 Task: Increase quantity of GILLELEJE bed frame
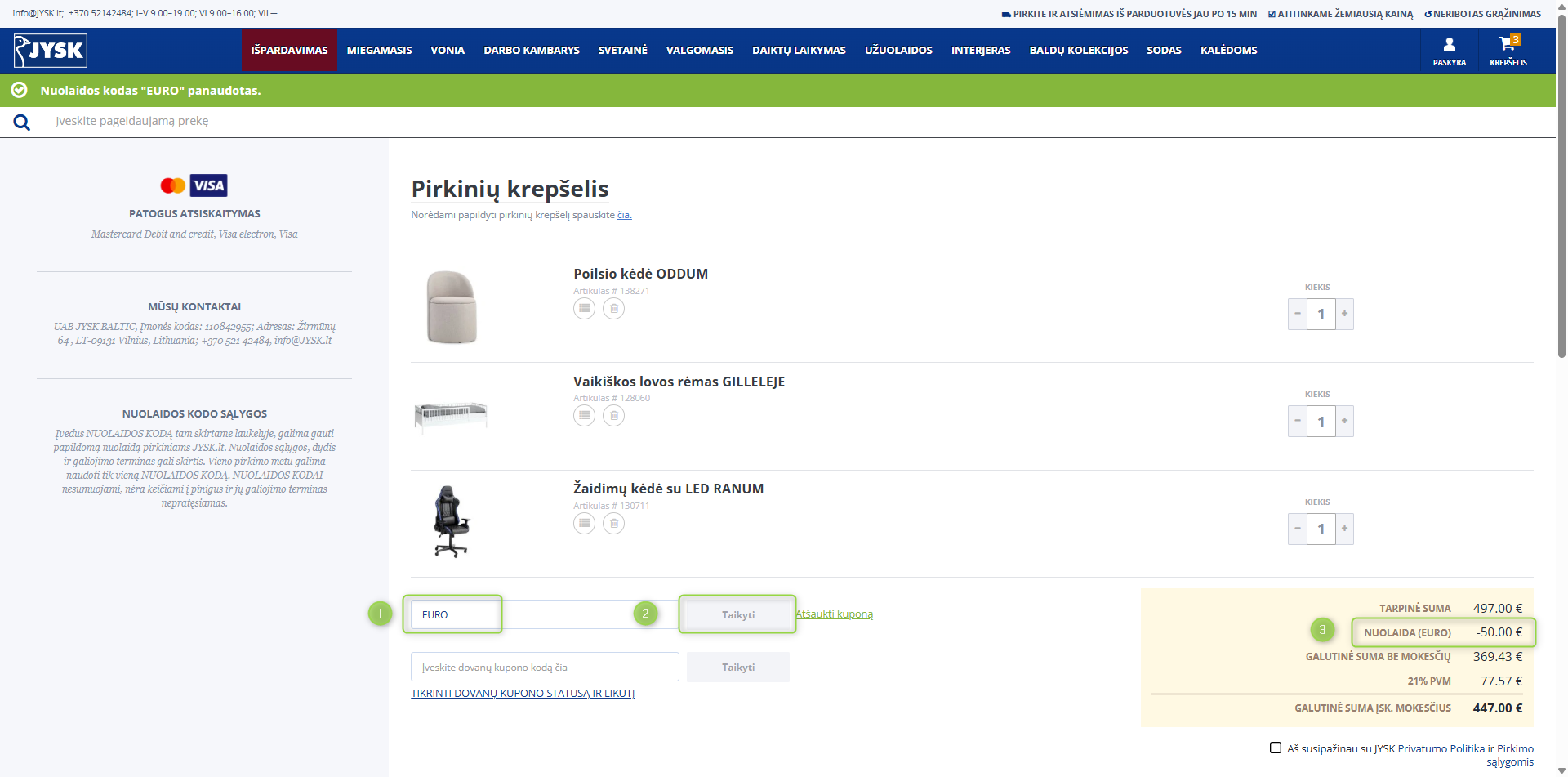coord(1344,422)
